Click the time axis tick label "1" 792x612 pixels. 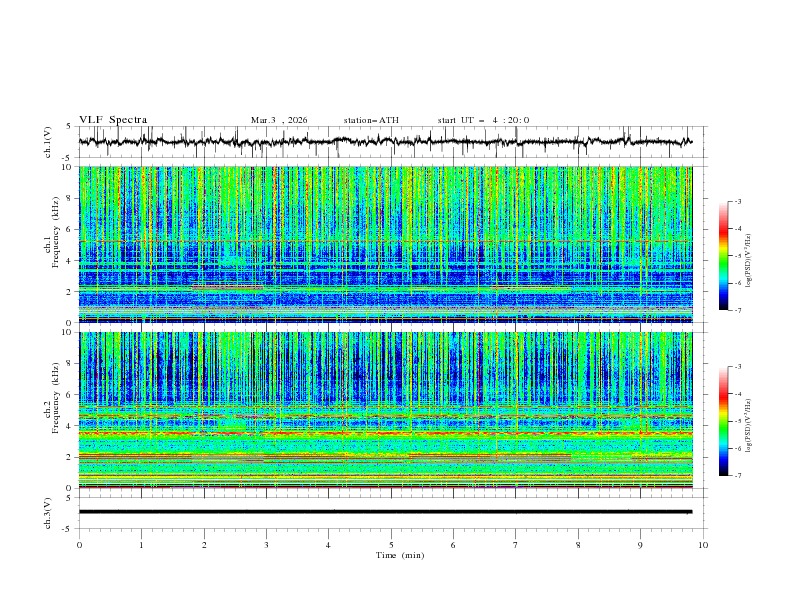point(141,545)
